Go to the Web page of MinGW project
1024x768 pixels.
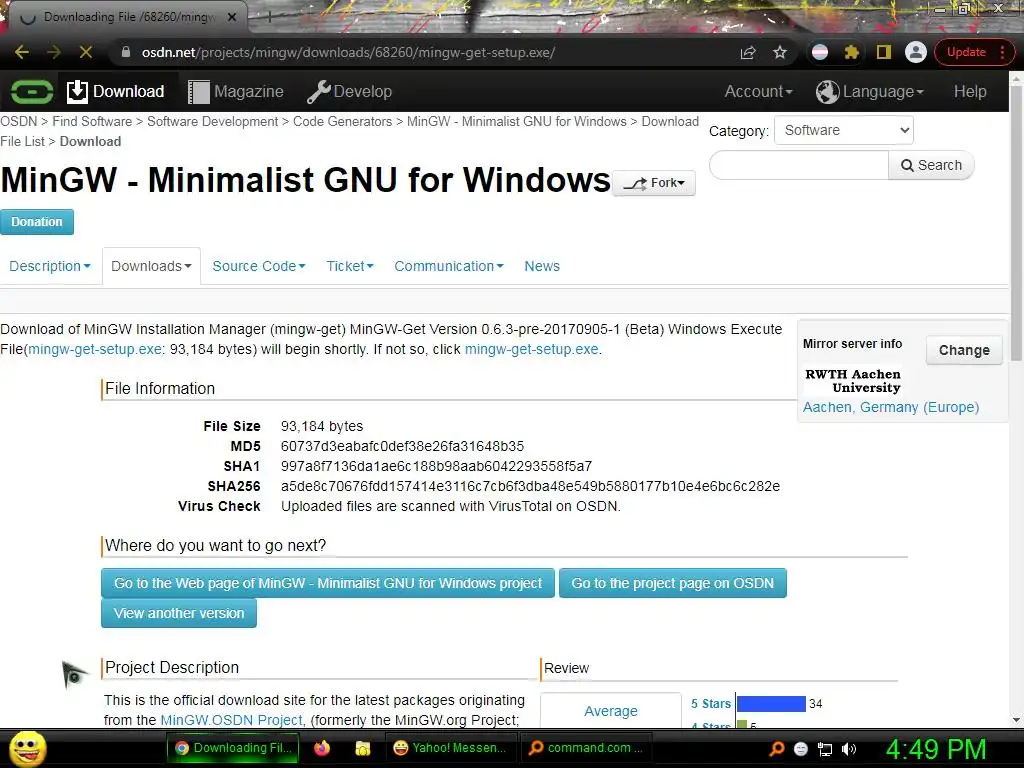328,583
